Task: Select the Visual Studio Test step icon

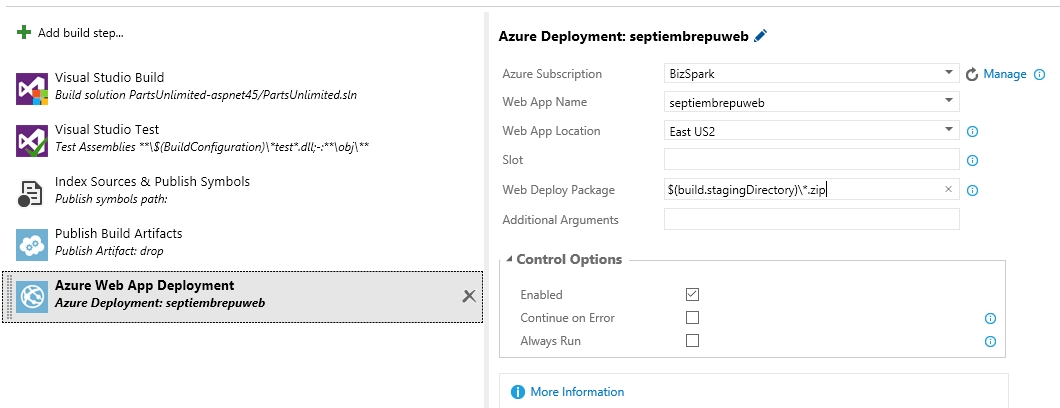Action: point(32,141)
